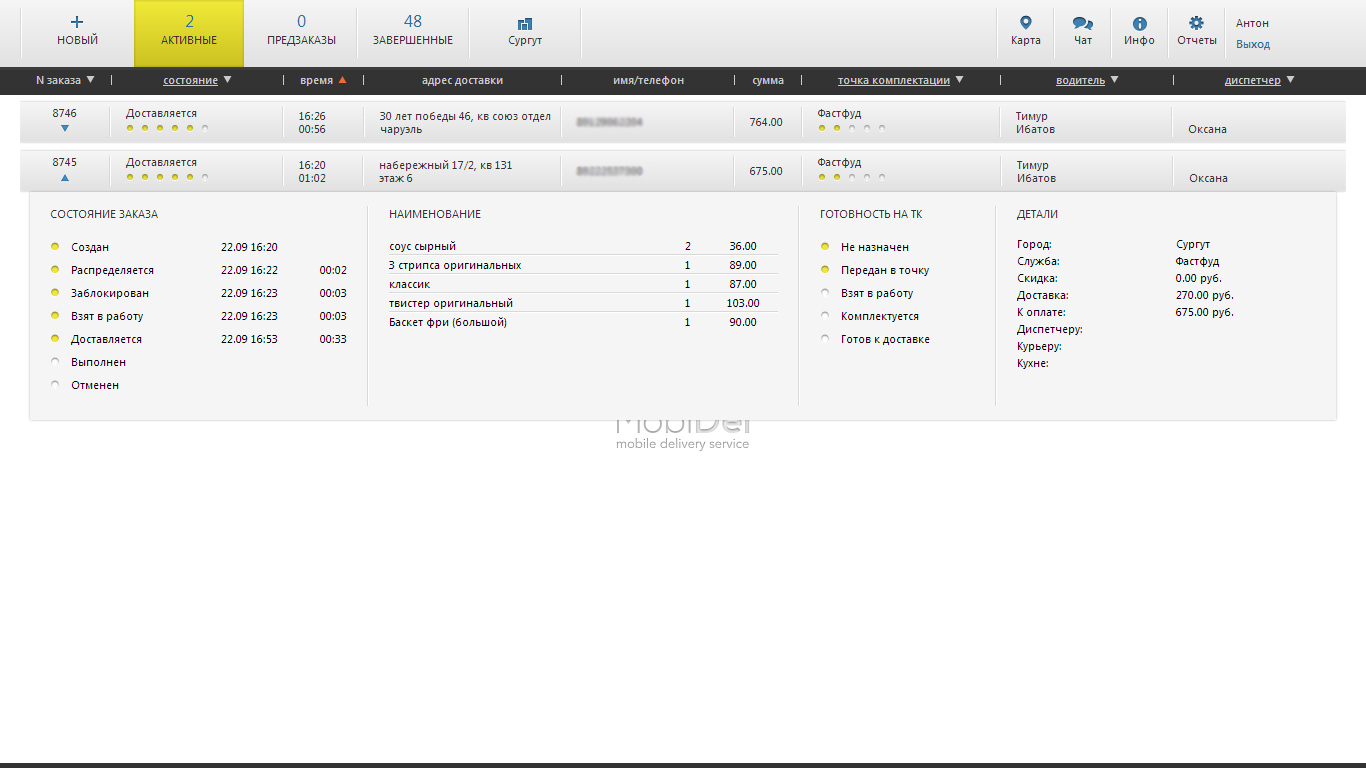Select the Не назначен readiness status

tap(825, 246)
